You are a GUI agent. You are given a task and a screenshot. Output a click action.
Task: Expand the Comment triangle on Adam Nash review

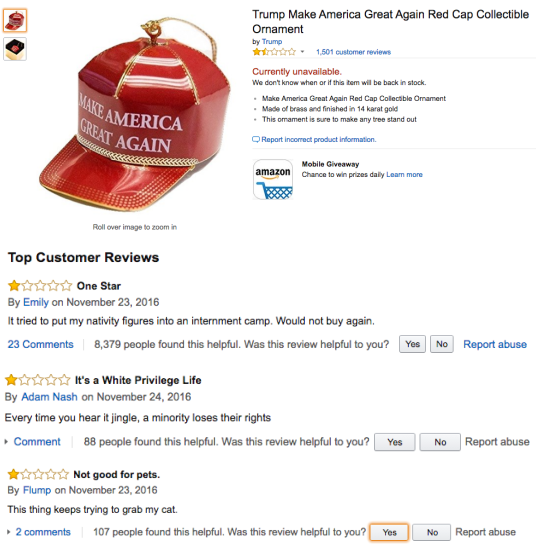point(6,442)
